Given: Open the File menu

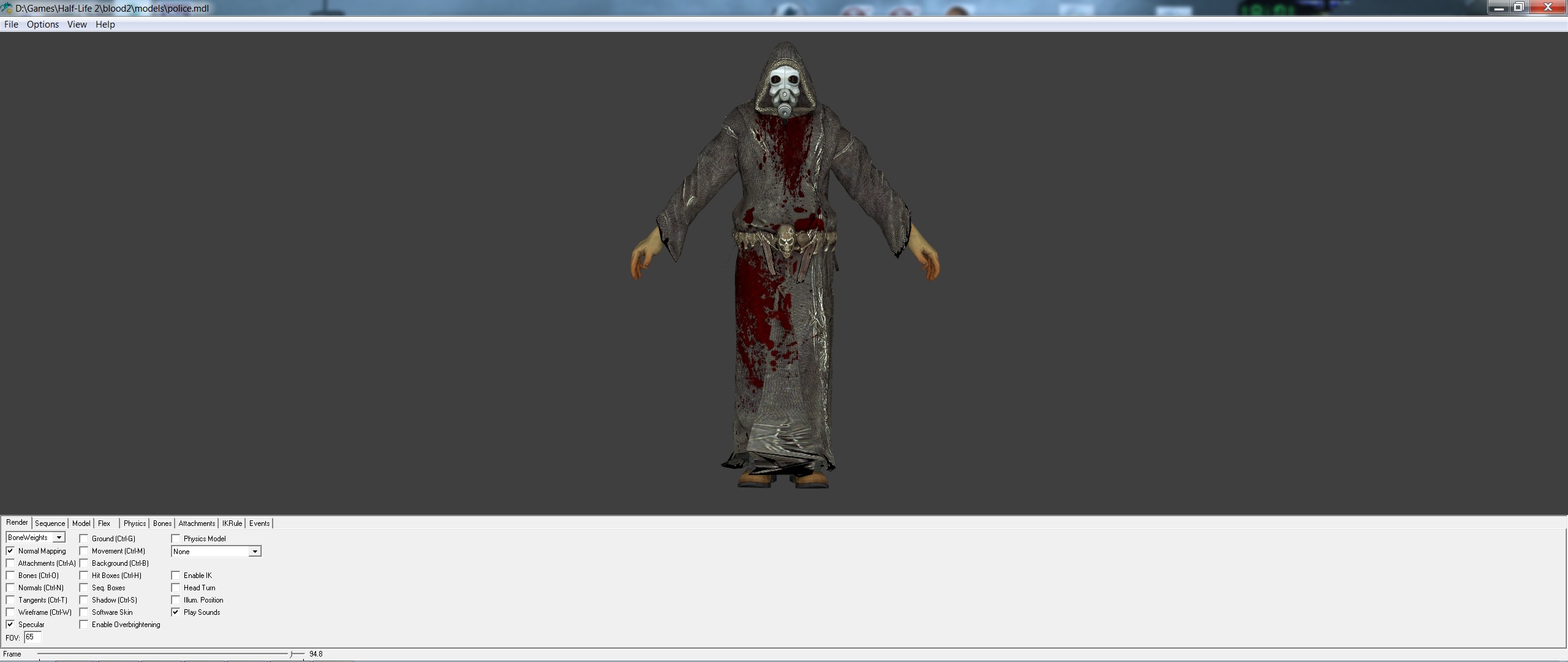Looking at the screenshot, I should pyautogui.click(x=11, y=25).
